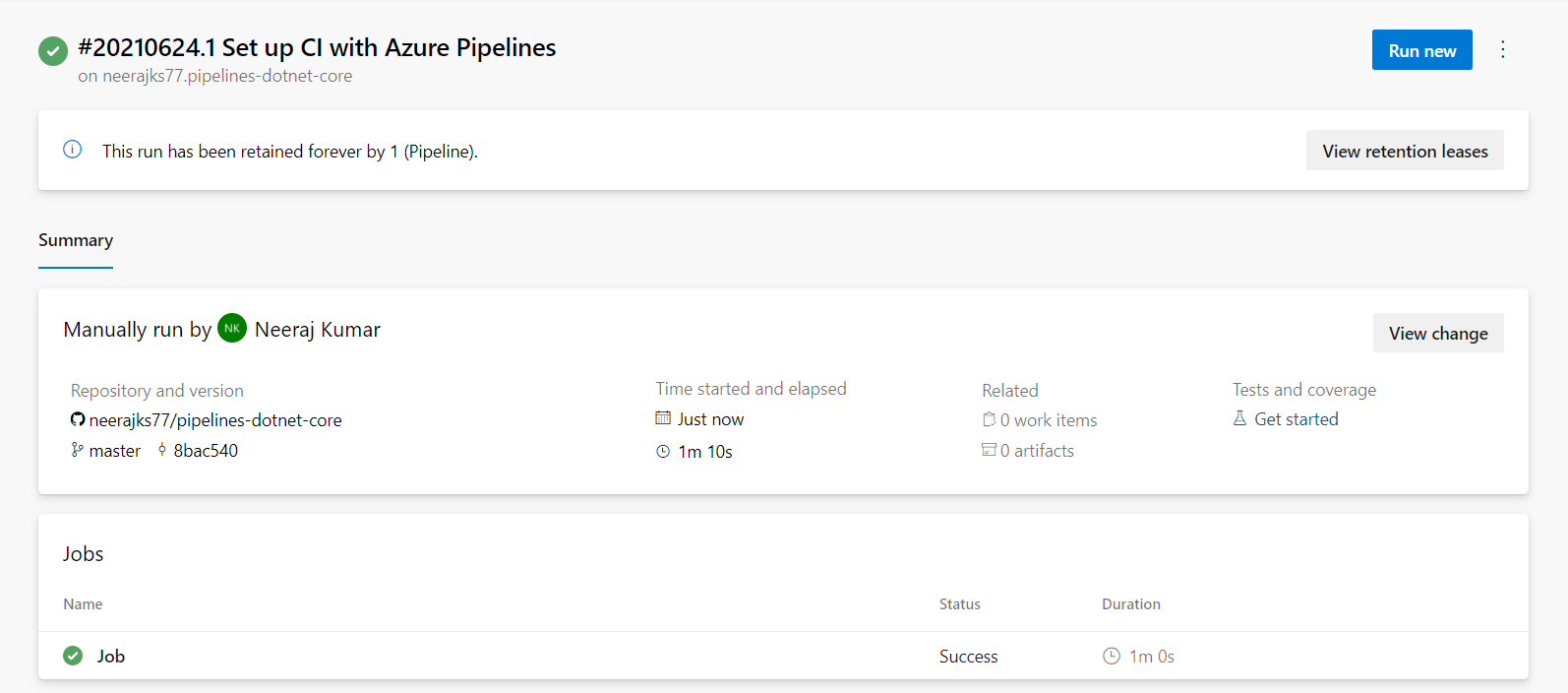
Task: Click the calendar icon next to Just now
Action: [663, 418]
